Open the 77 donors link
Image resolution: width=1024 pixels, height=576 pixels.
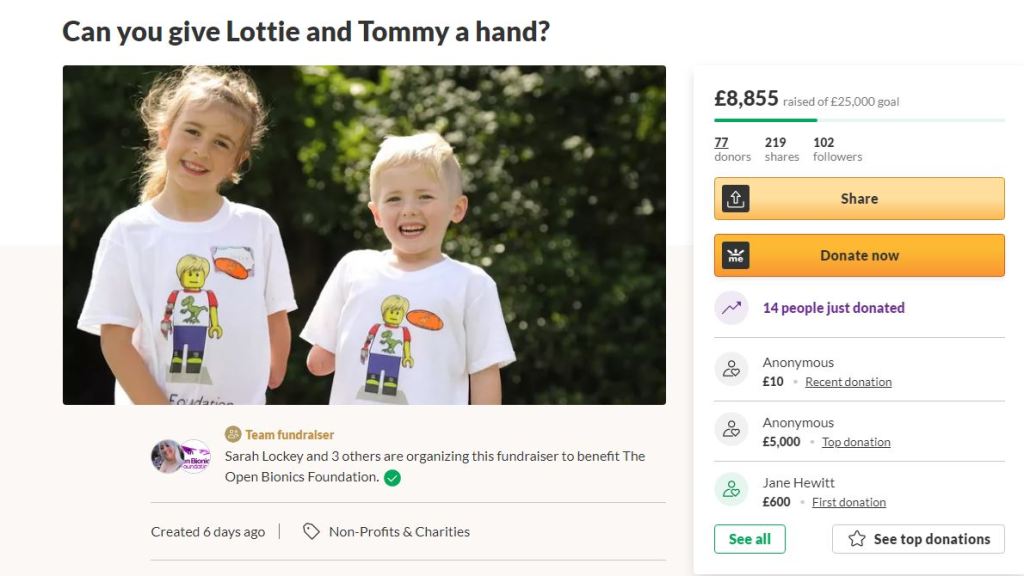pyautogui.click(x=721, y=142)
